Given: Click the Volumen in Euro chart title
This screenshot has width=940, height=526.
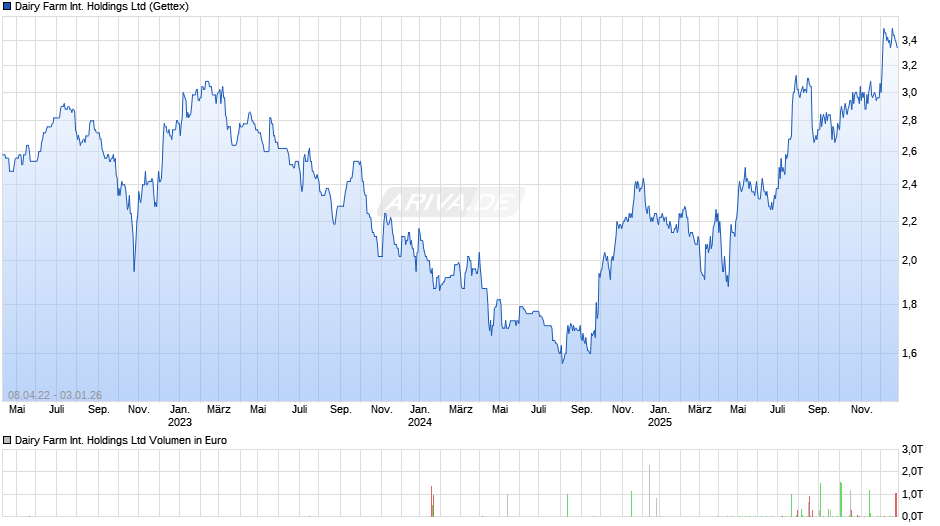Looking at the screenshot, I should point(121,440).
